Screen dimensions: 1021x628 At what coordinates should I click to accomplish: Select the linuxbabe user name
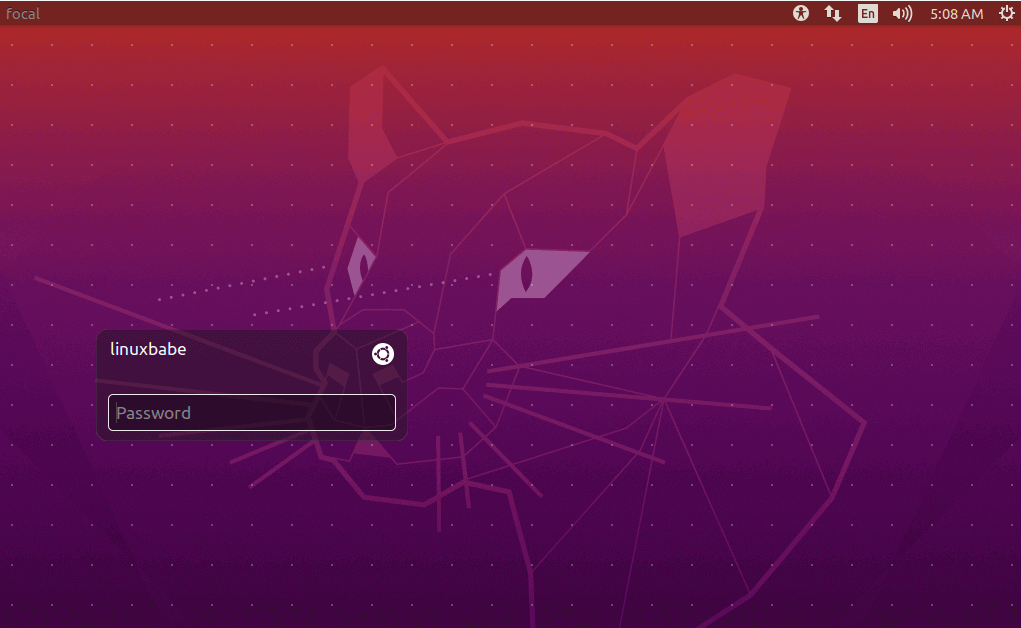click(x=148, y=349)
